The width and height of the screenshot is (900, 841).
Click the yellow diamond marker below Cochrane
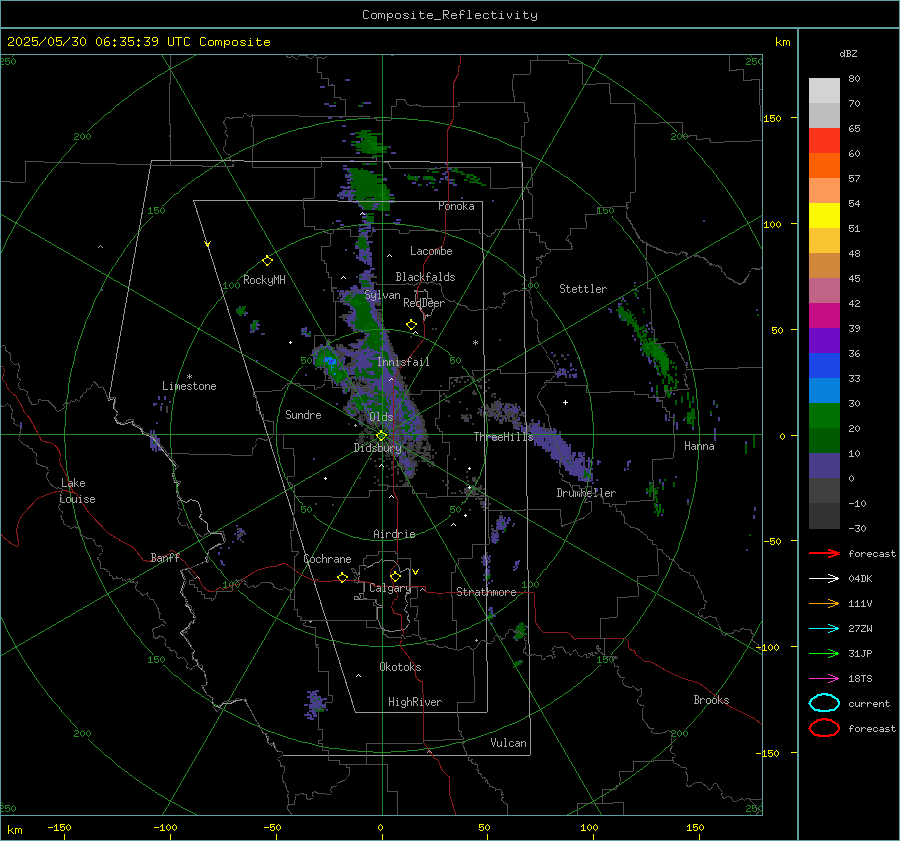[343, 577]
